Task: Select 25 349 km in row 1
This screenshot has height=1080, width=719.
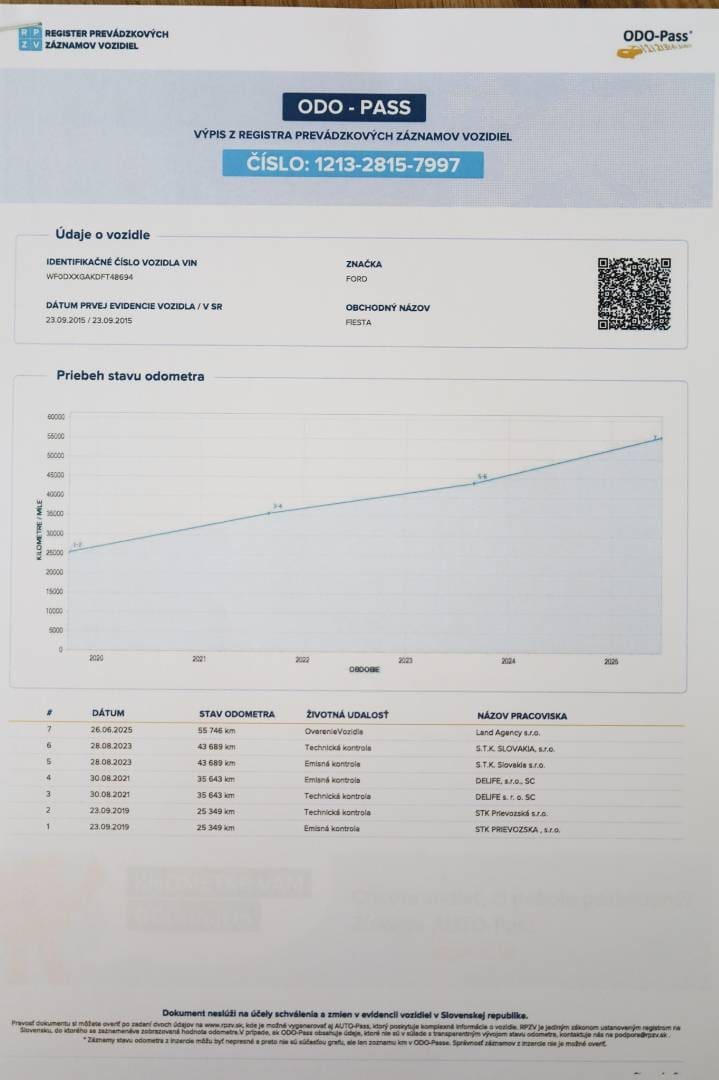Action: click(216, 827)
